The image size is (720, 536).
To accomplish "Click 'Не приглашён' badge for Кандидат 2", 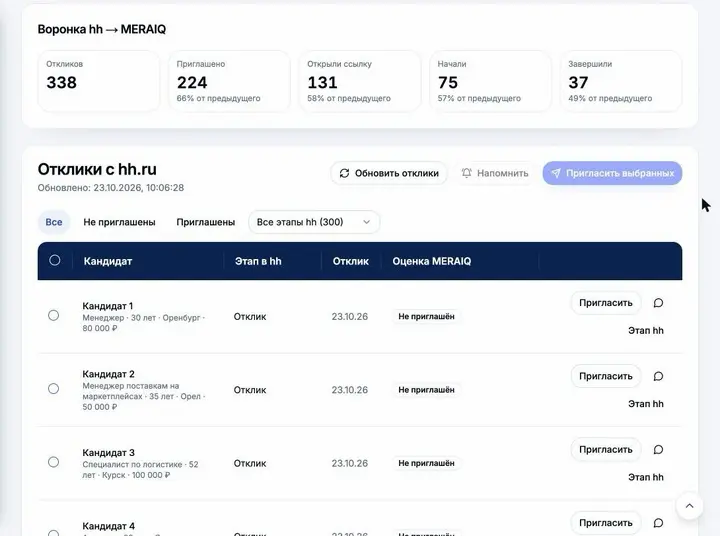I will pyautogui.click(x=426, y=390).
